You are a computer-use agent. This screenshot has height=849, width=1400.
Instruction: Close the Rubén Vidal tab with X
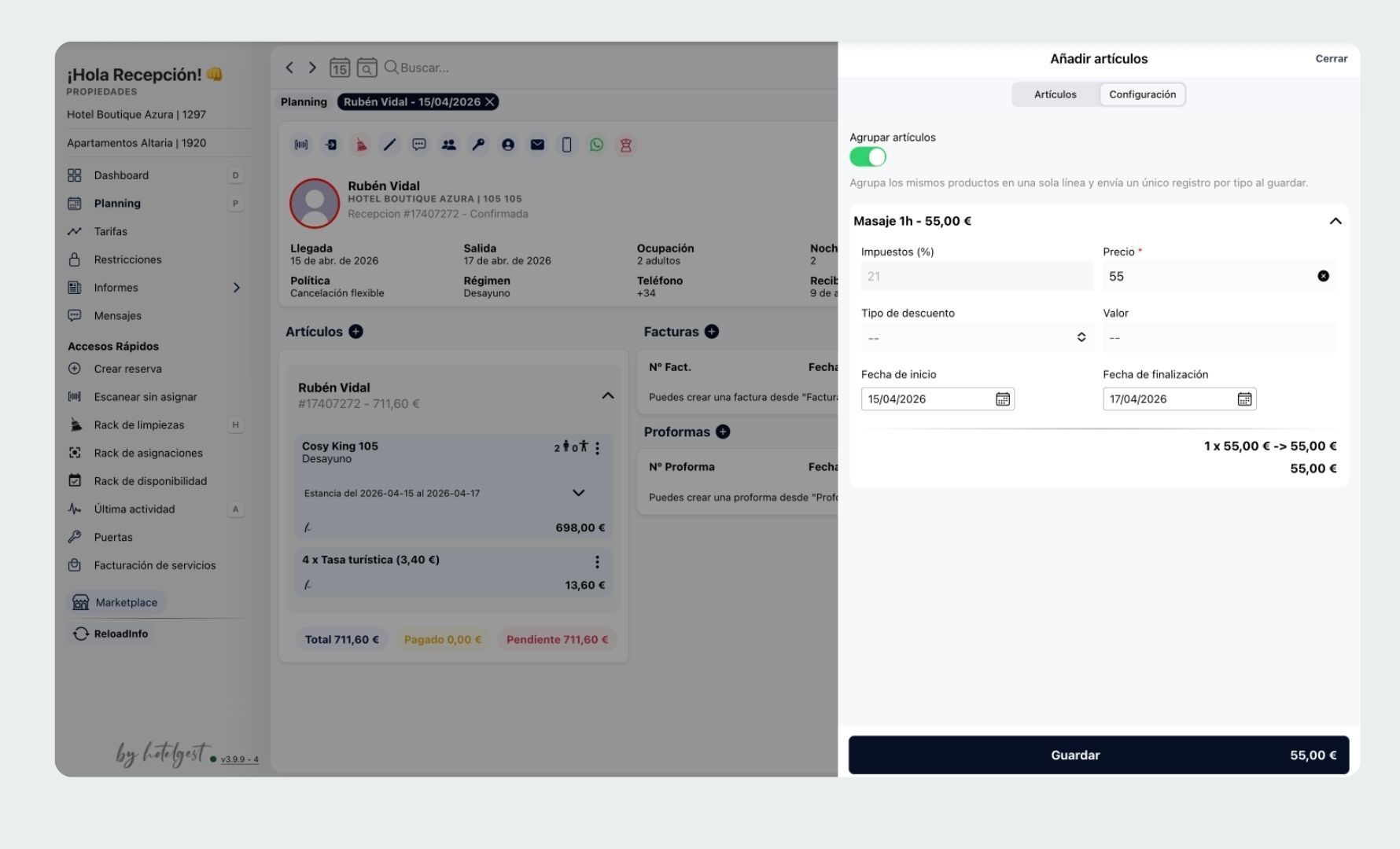click(489, 102)
